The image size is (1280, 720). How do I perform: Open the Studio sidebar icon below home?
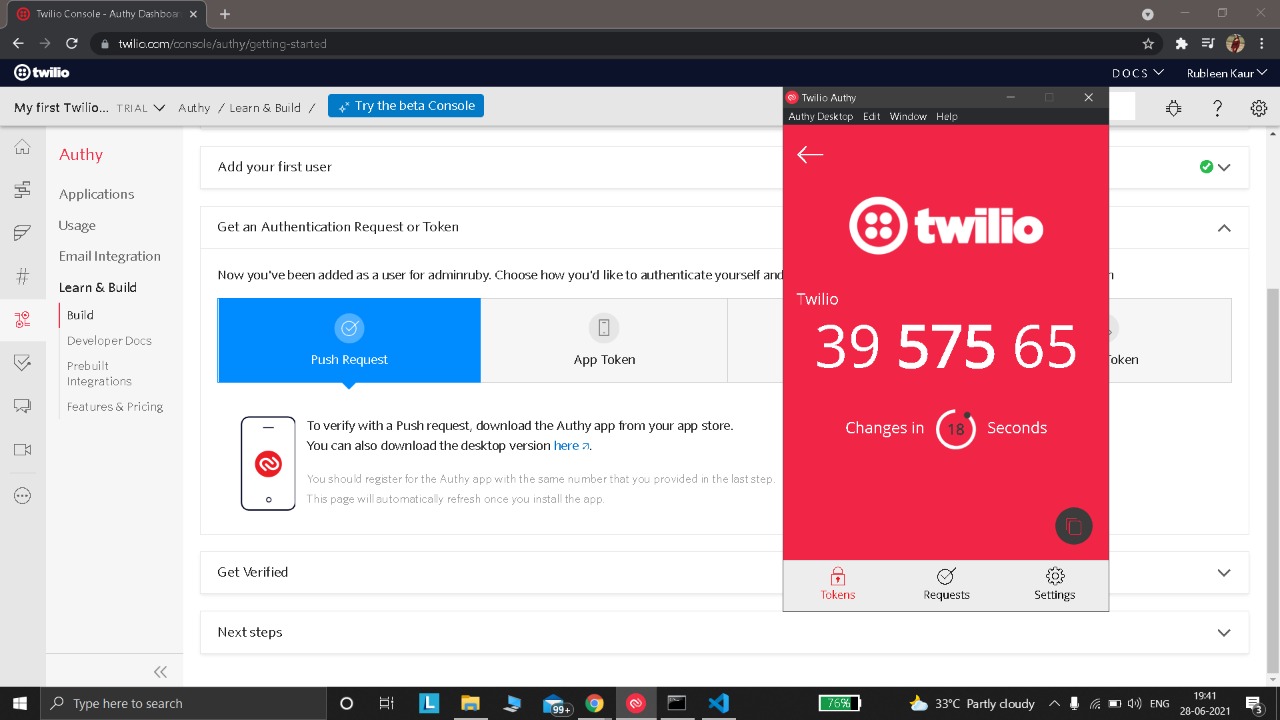click(x=22, y=190)
